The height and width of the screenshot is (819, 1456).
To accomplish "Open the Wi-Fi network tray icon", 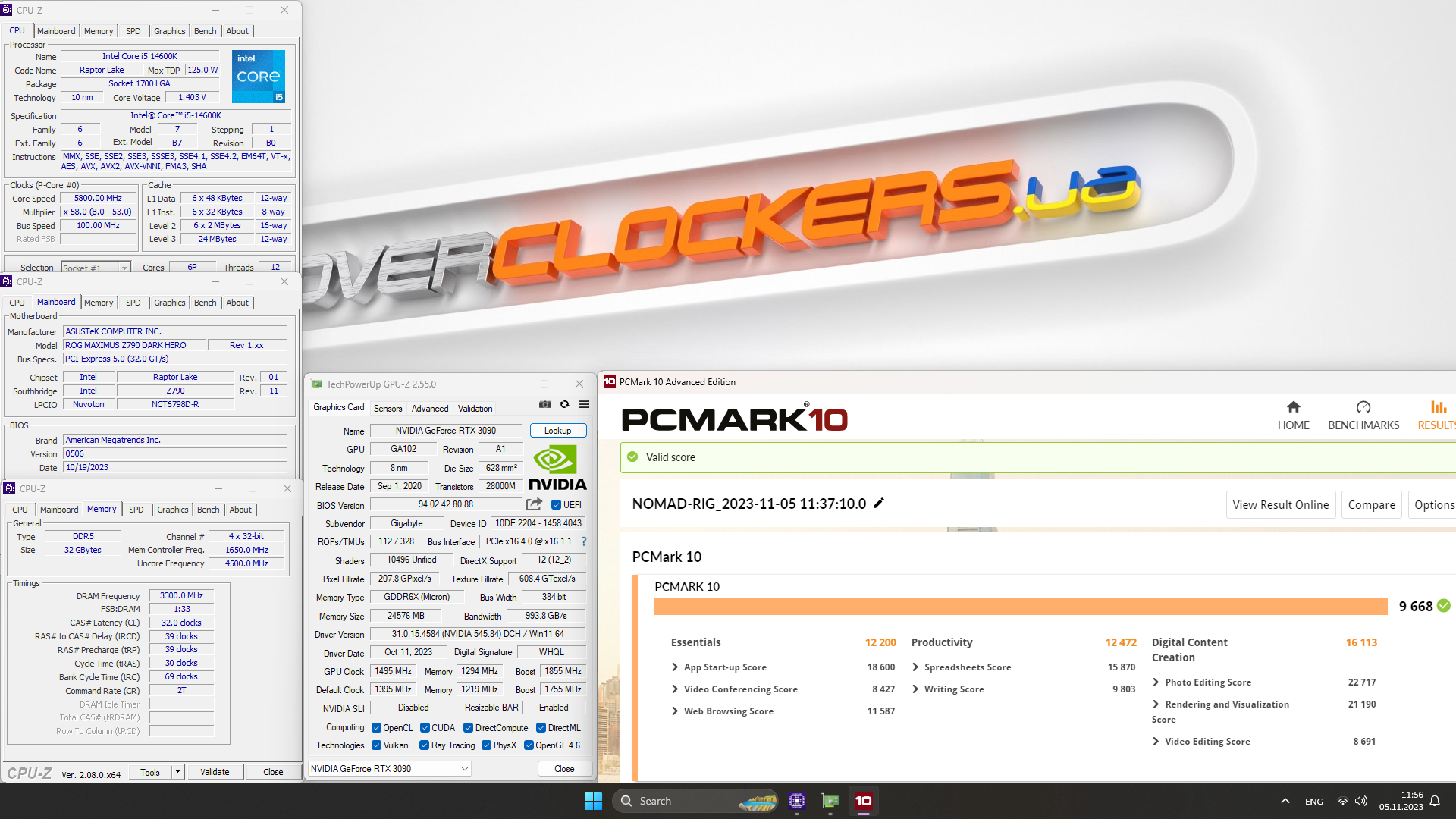I will click(x=1343, y=802).
